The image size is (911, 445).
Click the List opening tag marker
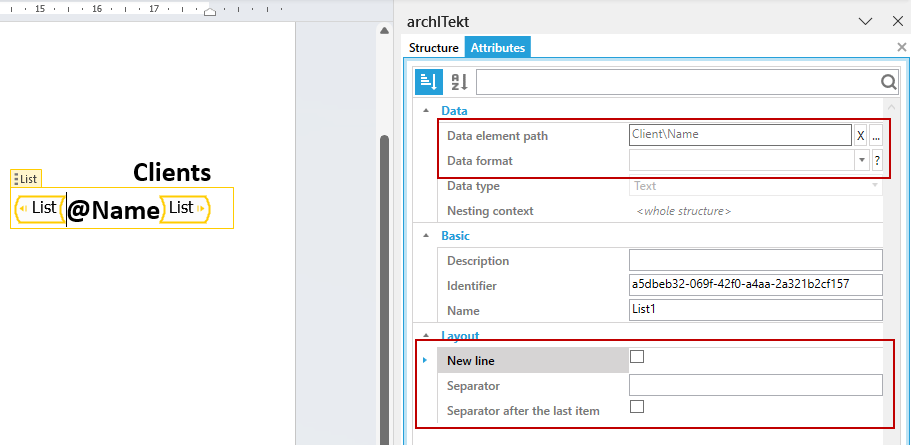point(40,208)
